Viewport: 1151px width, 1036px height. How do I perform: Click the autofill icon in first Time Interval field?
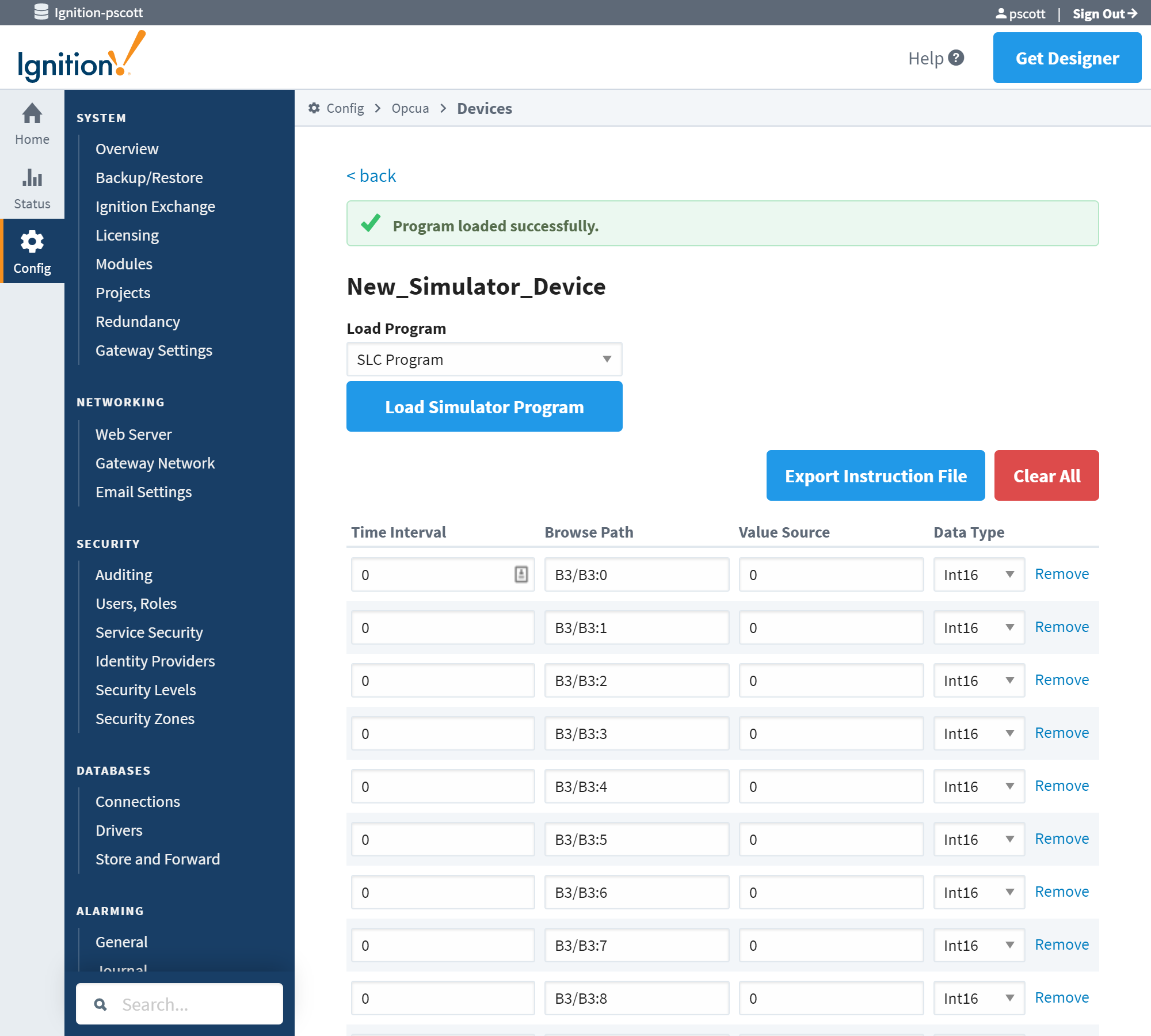tap(521, 574)
